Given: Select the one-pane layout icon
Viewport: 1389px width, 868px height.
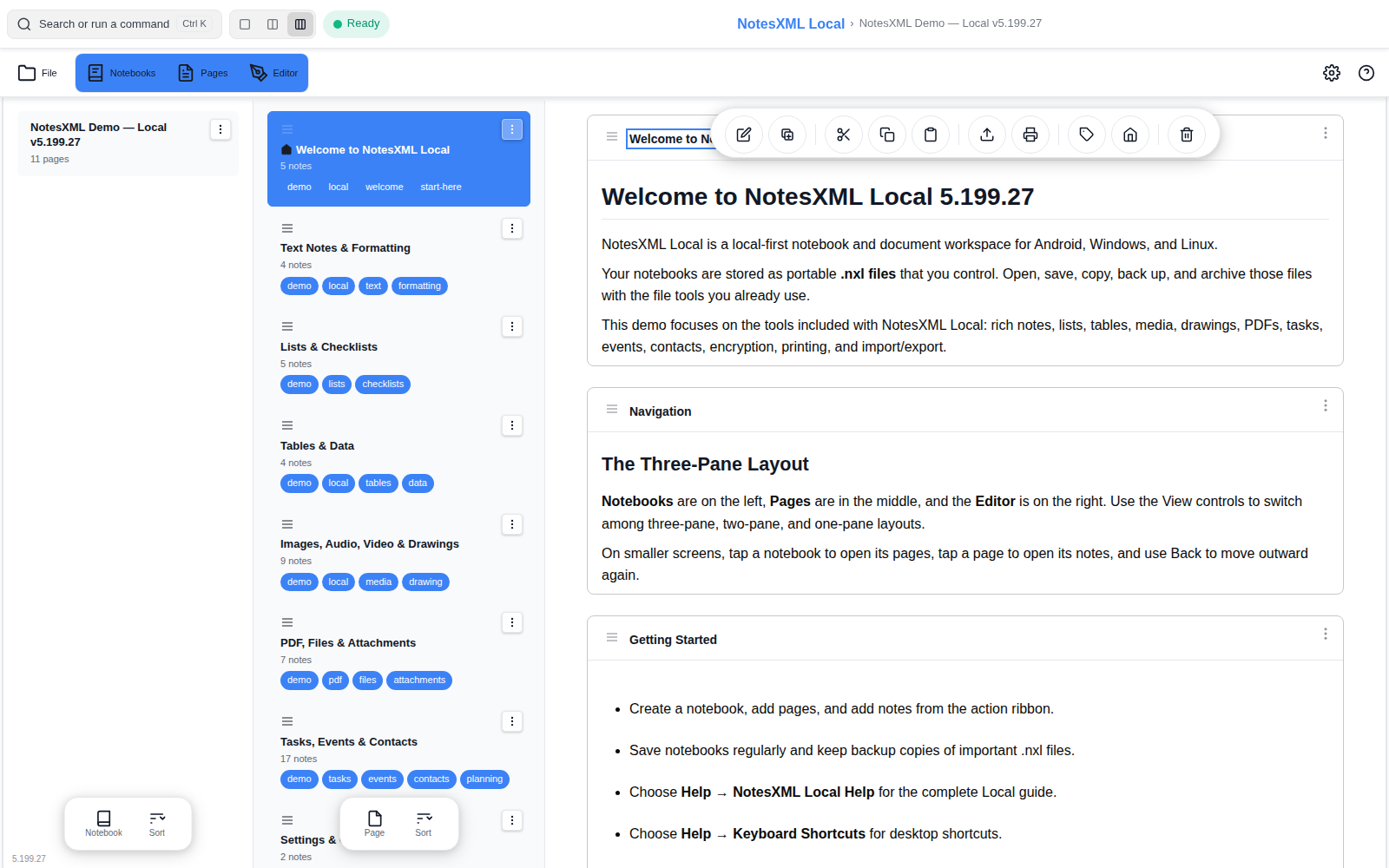Looking at the screenshot, I should coord(245,24).
